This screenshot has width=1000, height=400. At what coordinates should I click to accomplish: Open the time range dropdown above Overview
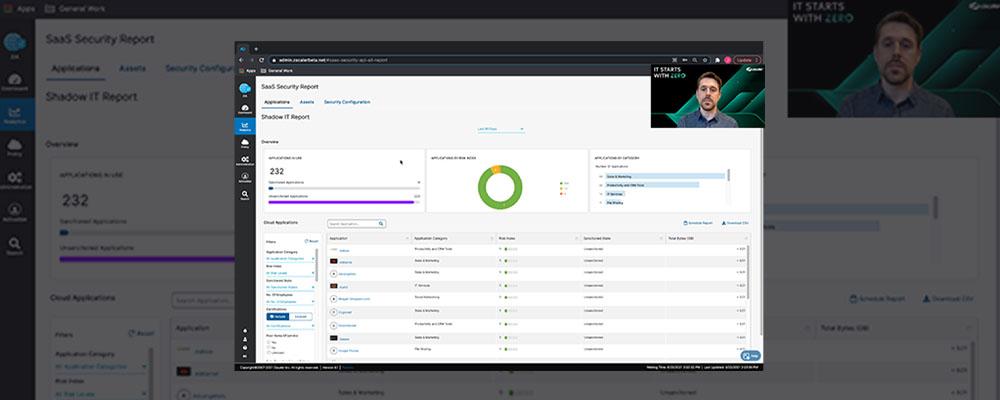tap(501, 130)
